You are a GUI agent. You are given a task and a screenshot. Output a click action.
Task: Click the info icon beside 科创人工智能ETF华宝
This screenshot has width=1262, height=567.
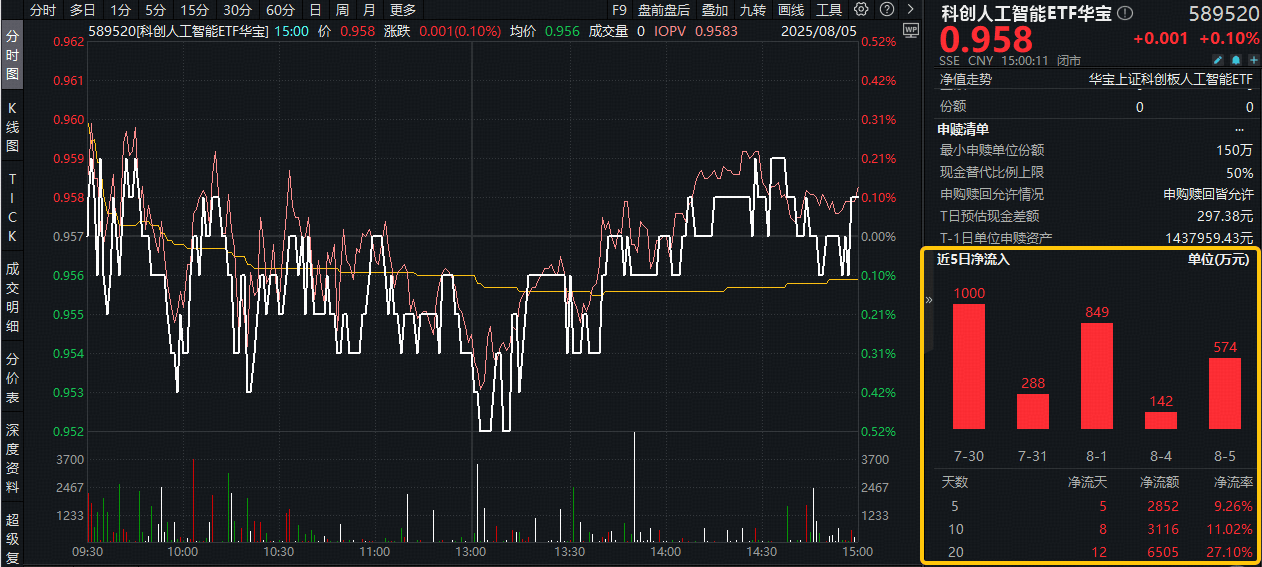click(x=1125, y=13)
